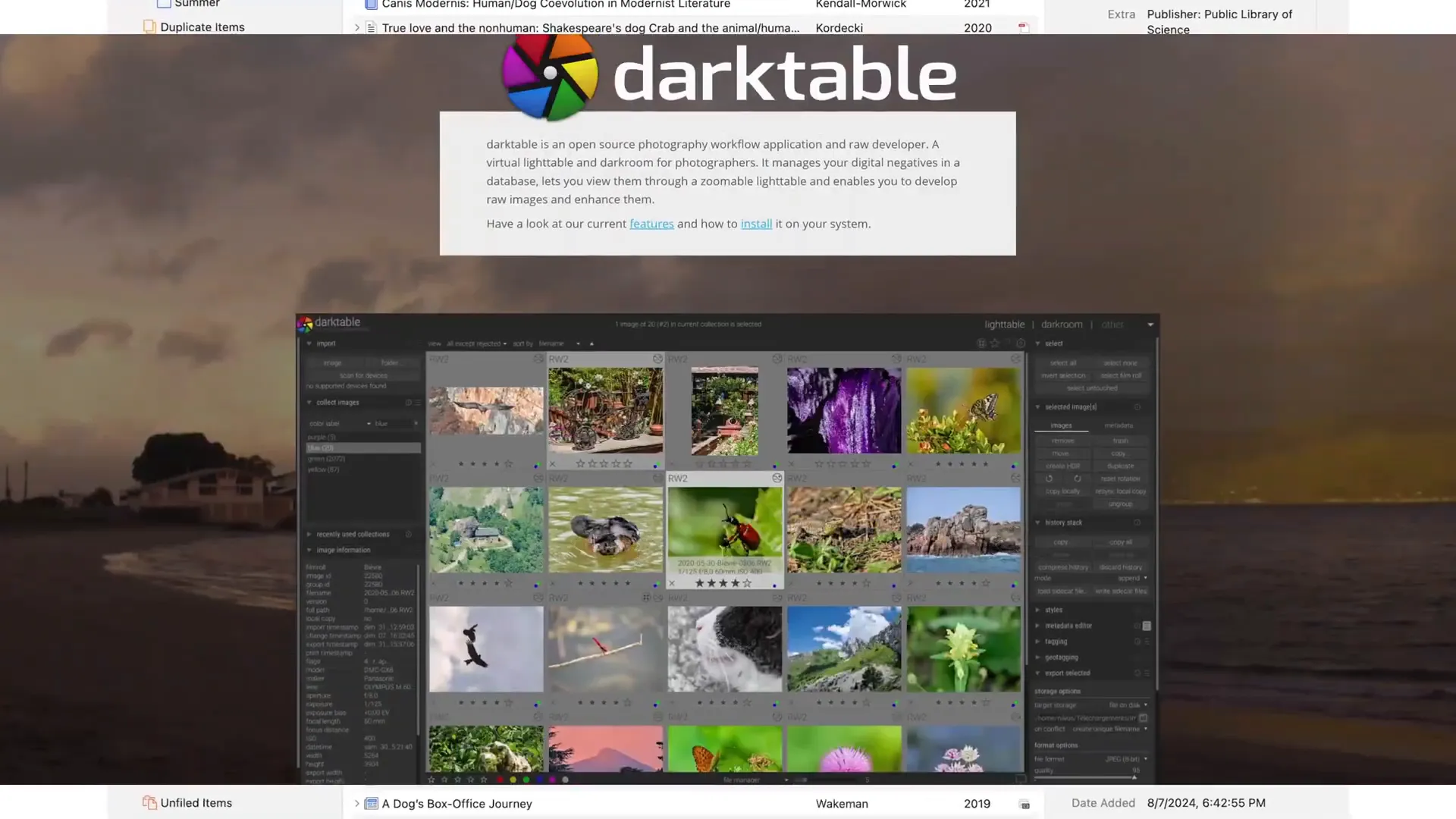Viewport: 1456px width, 819px height.
Task: Collapse the image information module
Action: [x=309, y=551]
